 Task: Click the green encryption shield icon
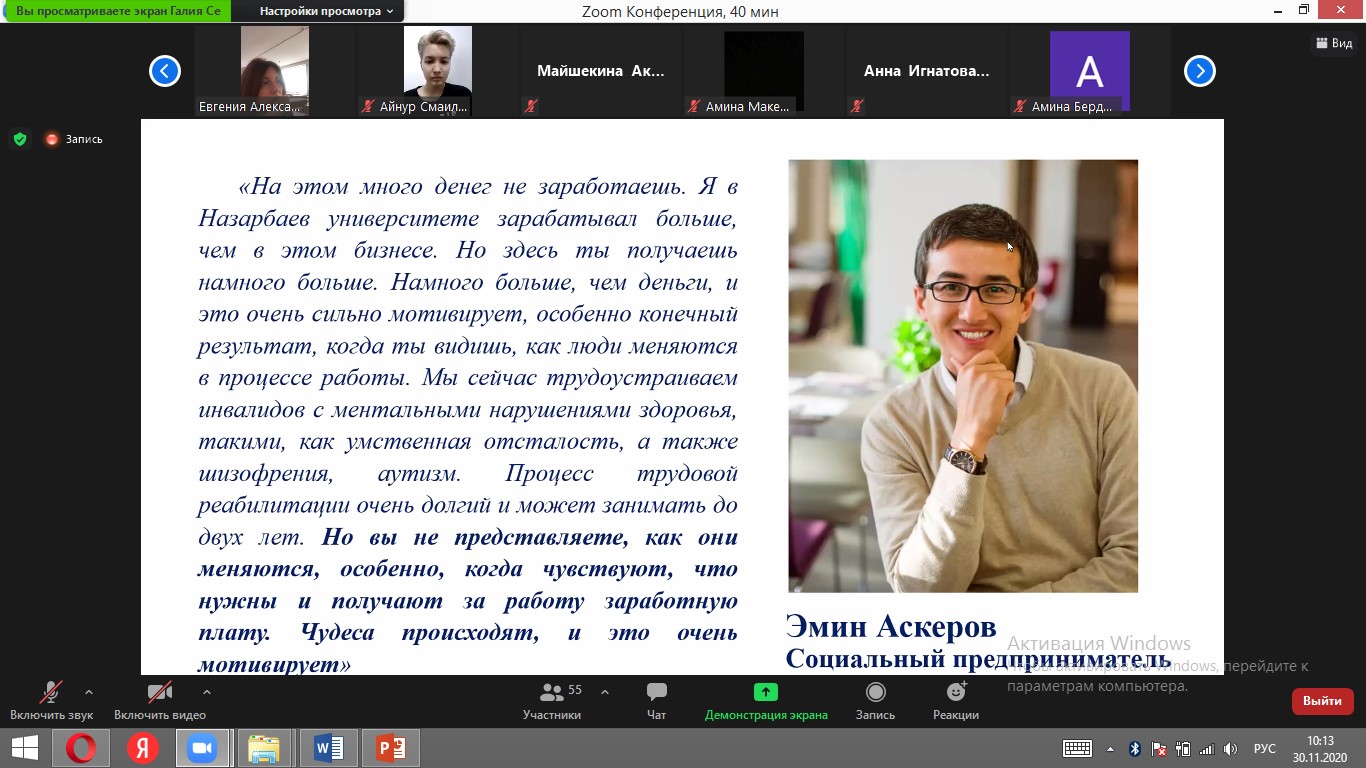[20, 139]
